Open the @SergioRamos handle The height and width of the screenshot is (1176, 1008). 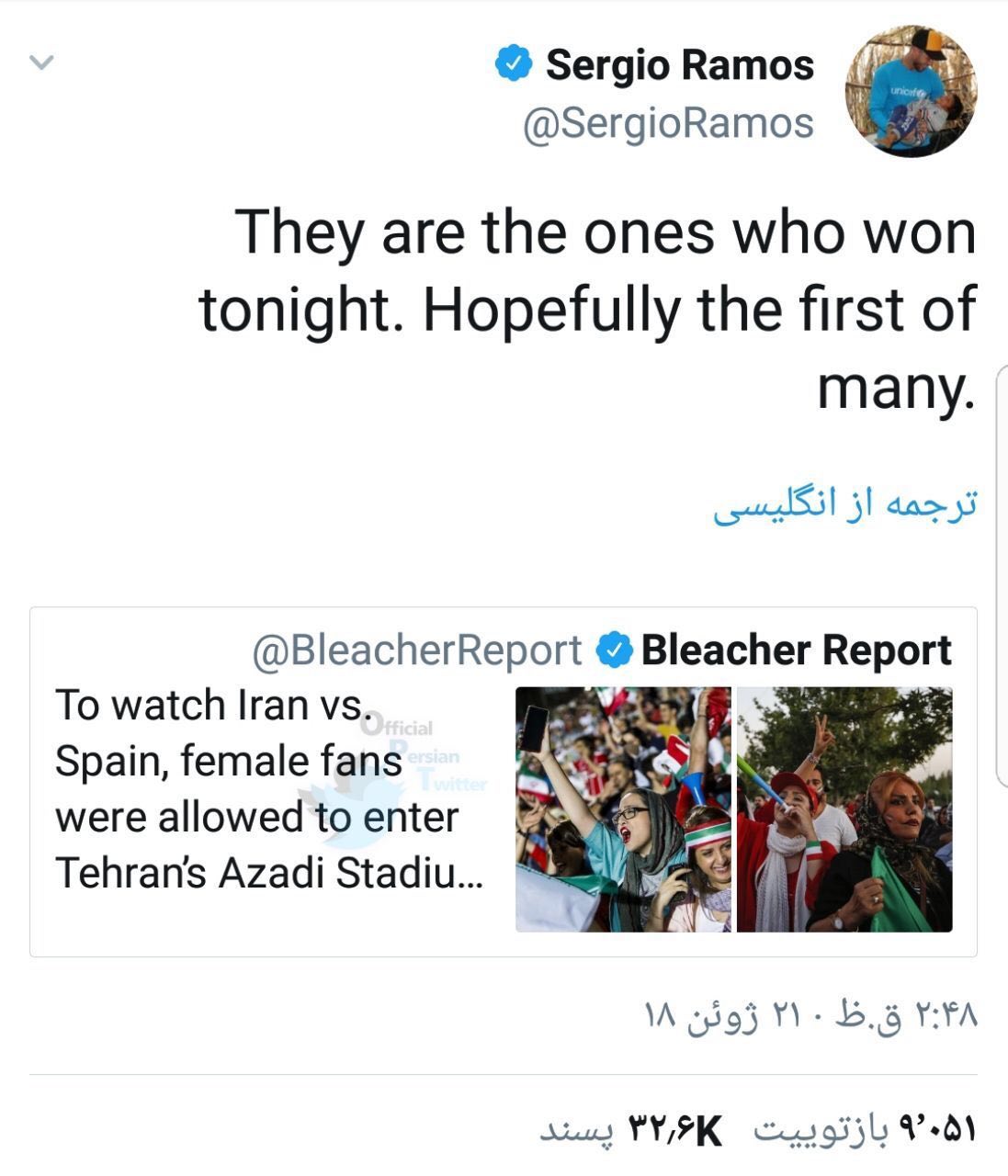668,124
